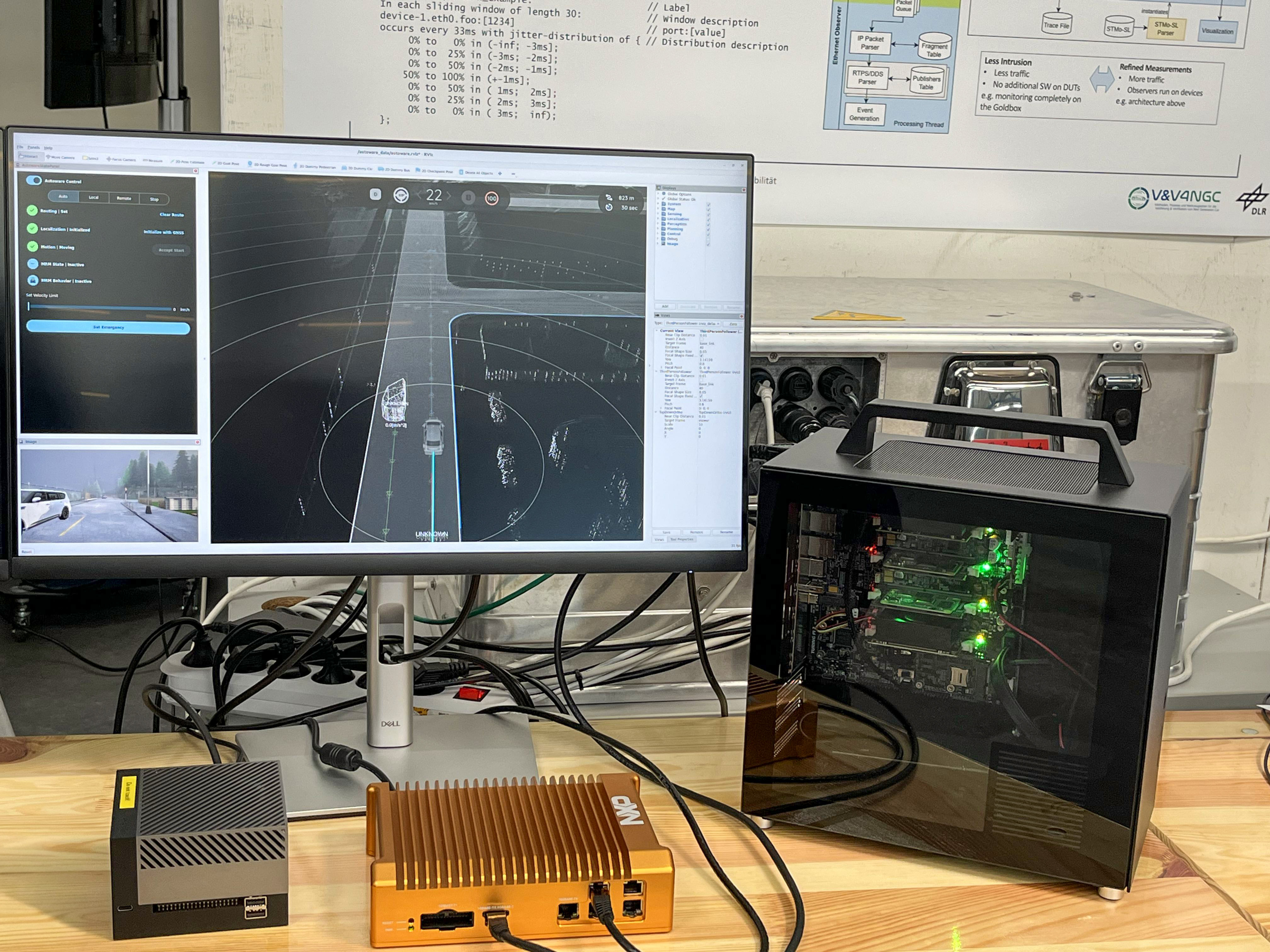Open the Panels menu
Viewport: 1270px width, 952px height.
coord(33,147)
